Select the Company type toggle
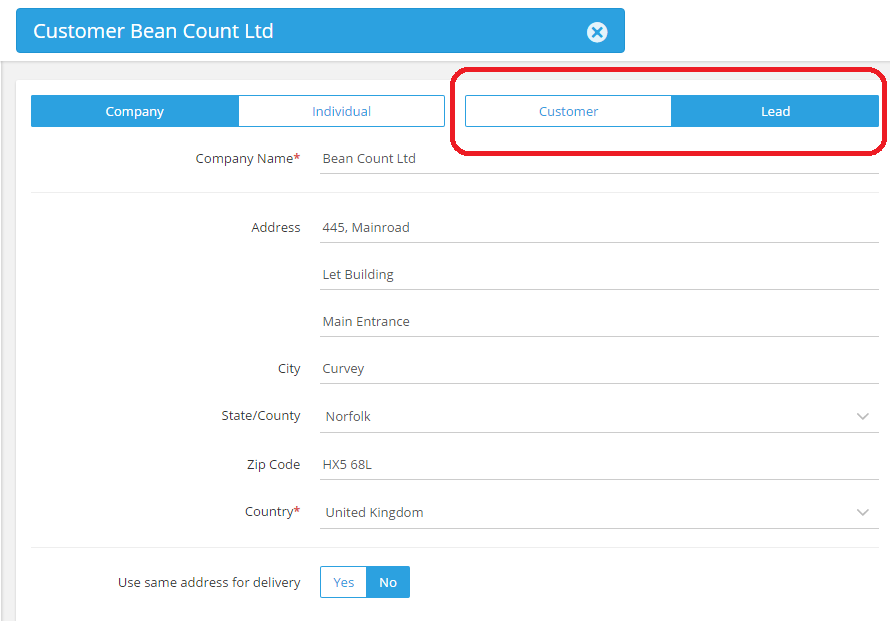Viewport: 890px width, 621px height. 135,111
